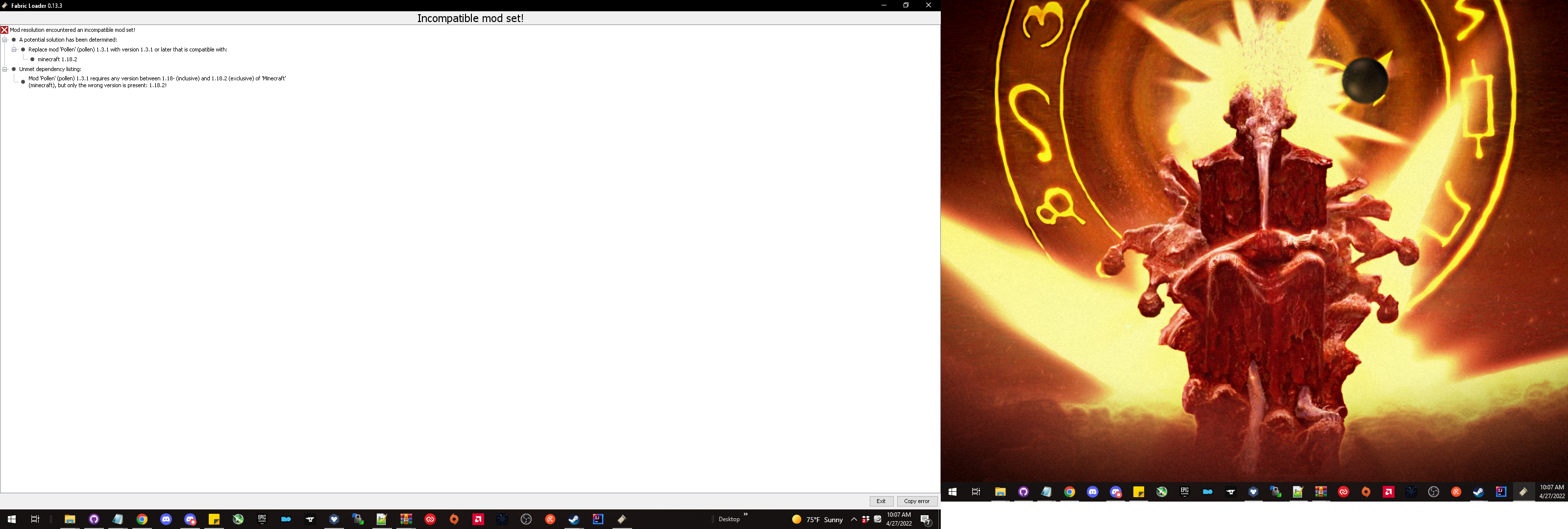1568x529 pixels.
Task: Open GitHub Desktop on the wallpaper monitor's taskbar
Action: pyautogui.click(x=1023, y=492)
